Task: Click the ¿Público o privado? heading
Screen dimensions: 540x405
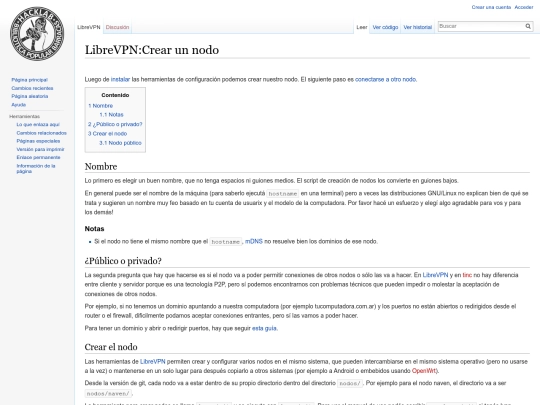Action: (123, 261)
